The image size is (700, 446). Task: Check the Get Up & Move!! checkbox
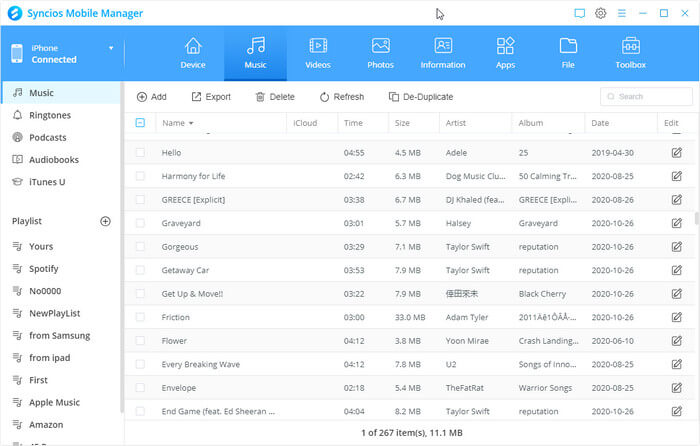click(140, 294)
